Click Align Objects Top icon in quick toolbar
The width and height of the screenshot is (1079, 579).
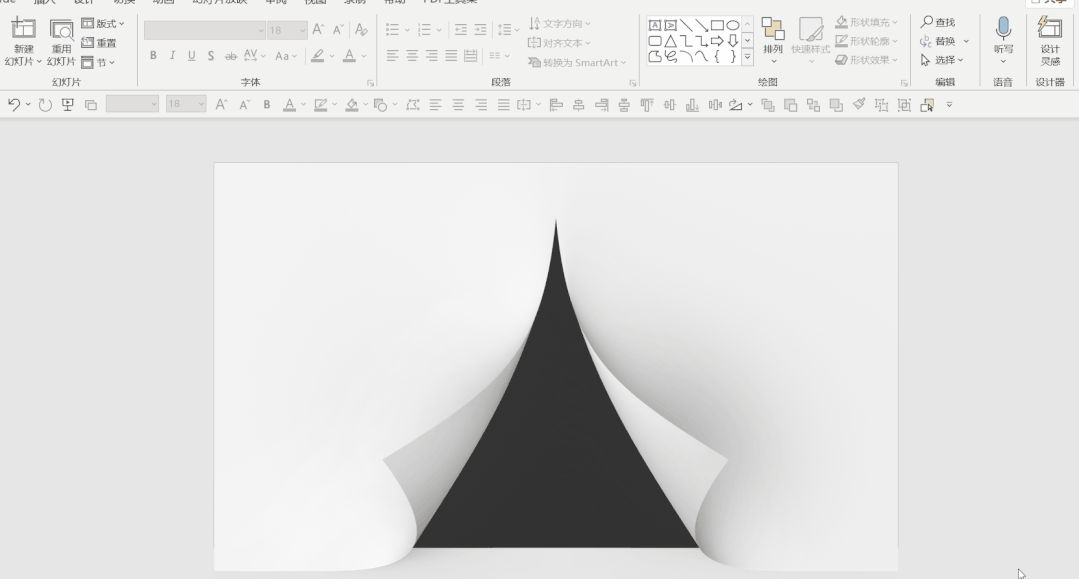pos(647,105)
